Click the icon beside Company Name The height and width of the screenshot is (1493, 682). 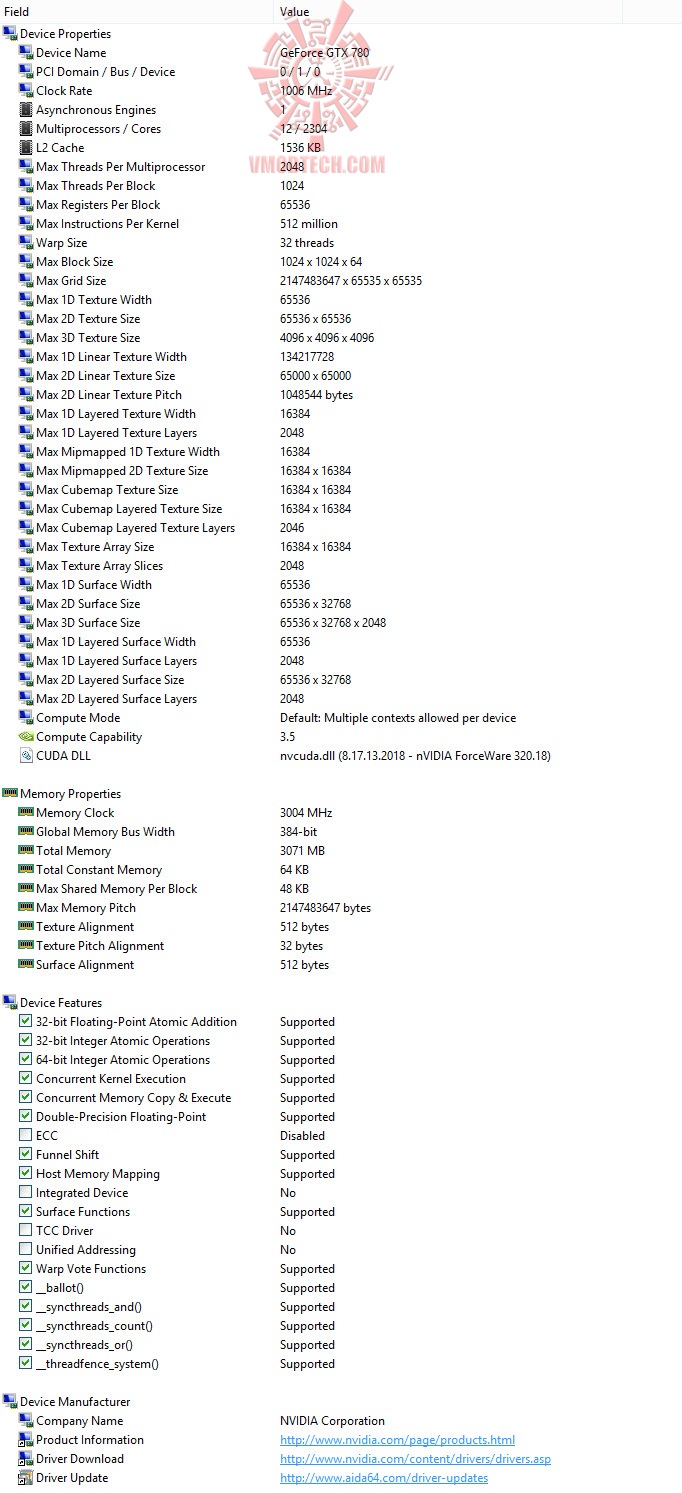point(26,1421)
